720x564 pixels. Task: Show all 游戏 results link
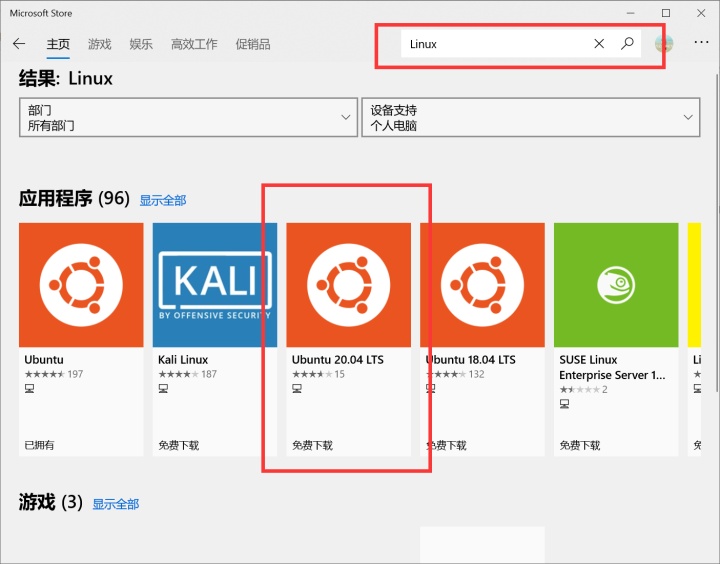[x=116, y=504]
